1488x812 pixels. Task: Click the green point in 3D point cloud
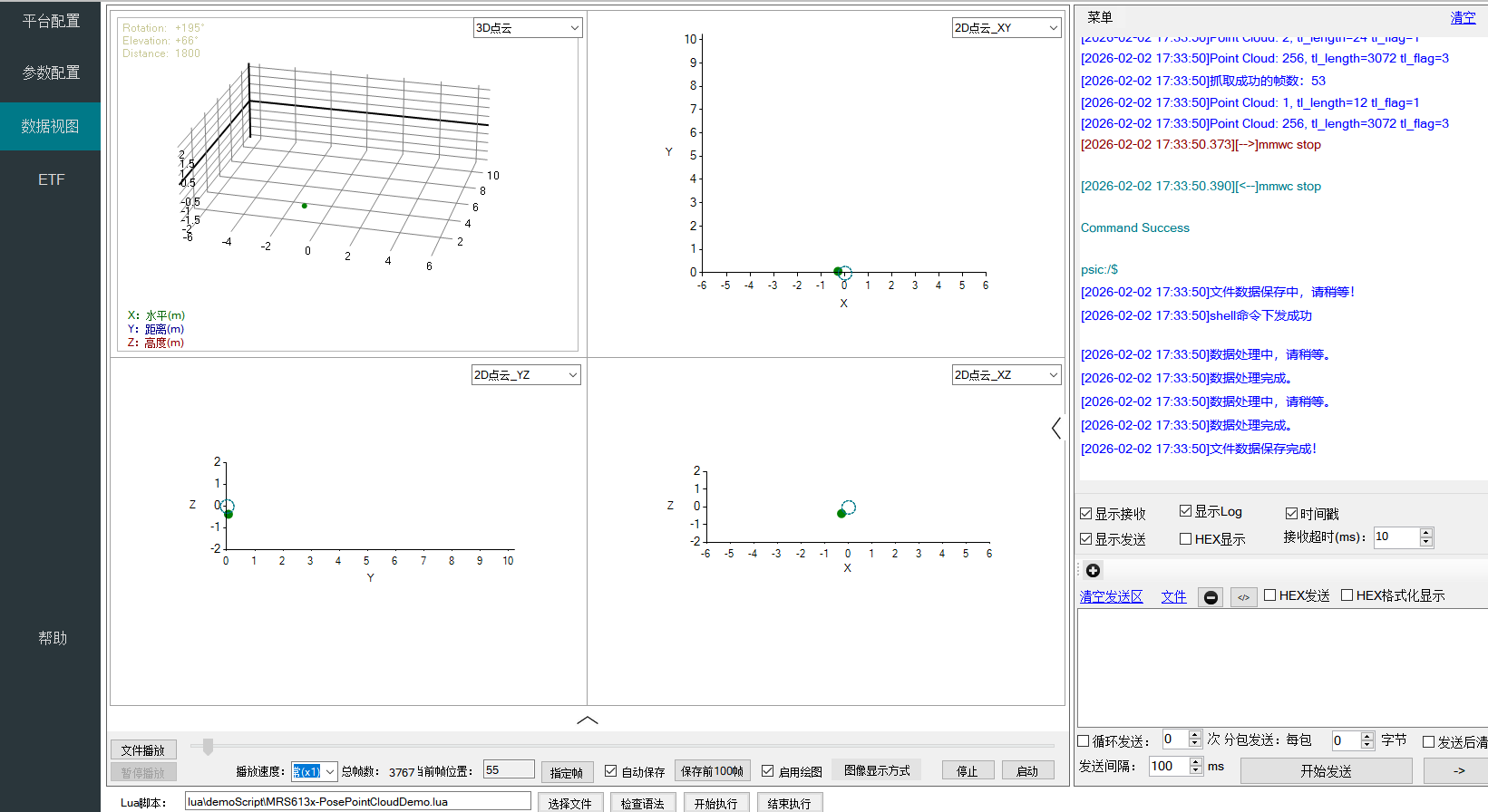tap(305, 206)
